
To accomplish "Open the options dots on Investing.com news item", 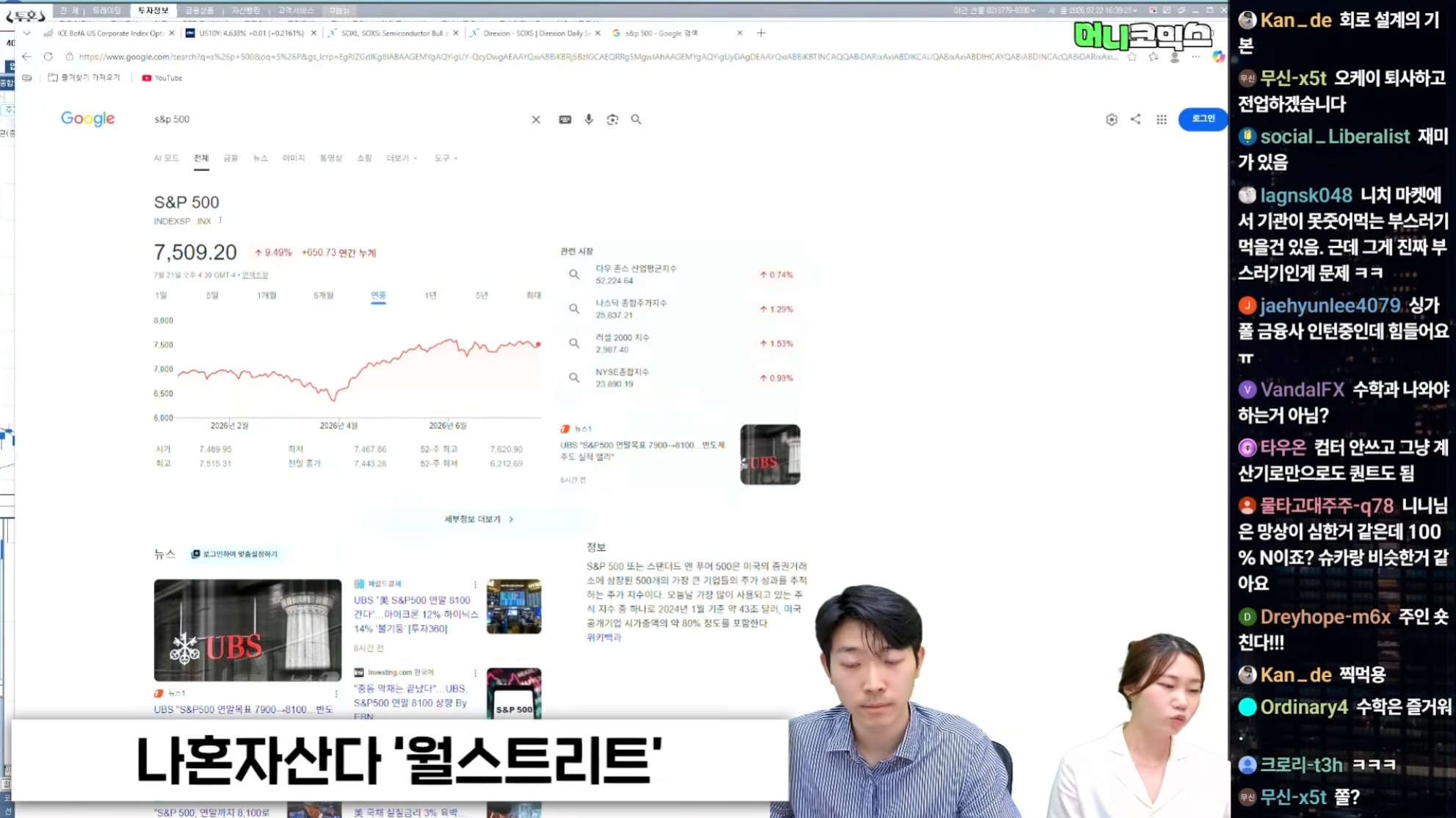I will pyautogui.click(x=475, y=673).
